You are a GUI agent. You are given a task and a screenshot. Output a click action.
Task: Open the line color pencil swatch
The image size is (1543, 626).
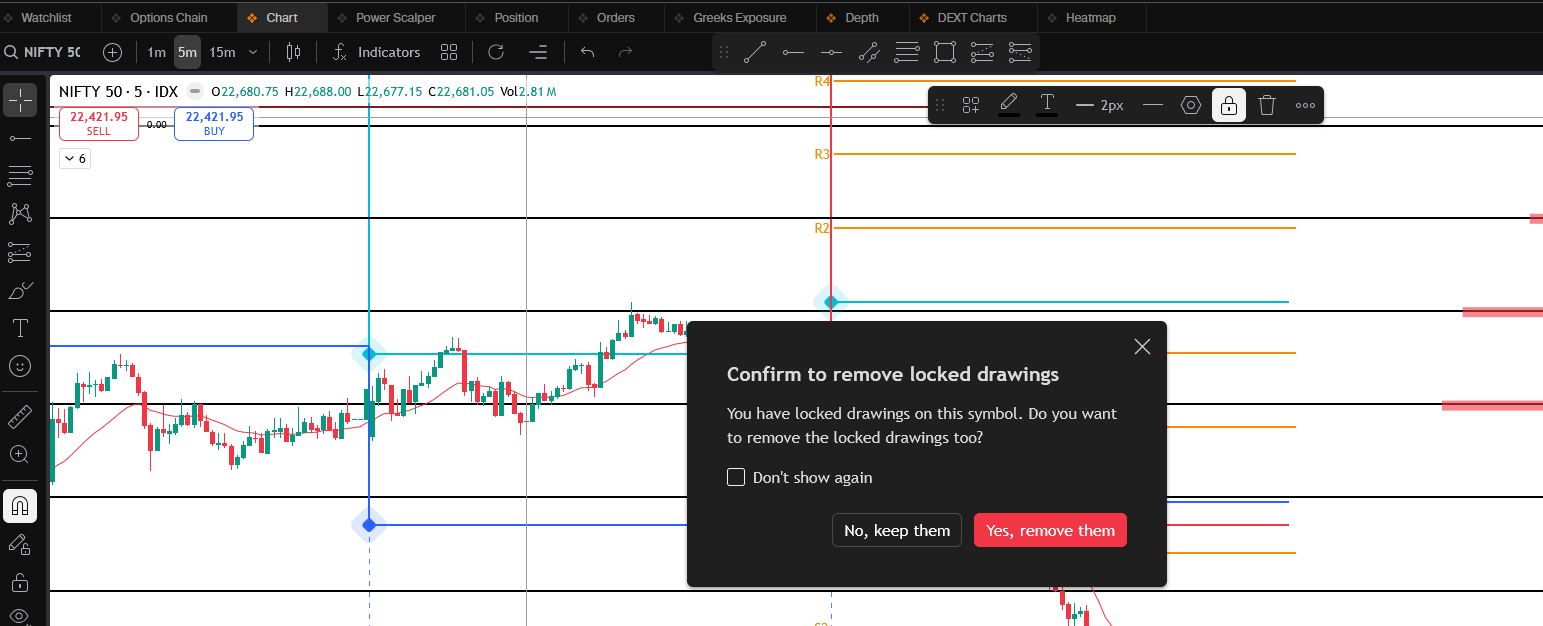pos(1008,104)
